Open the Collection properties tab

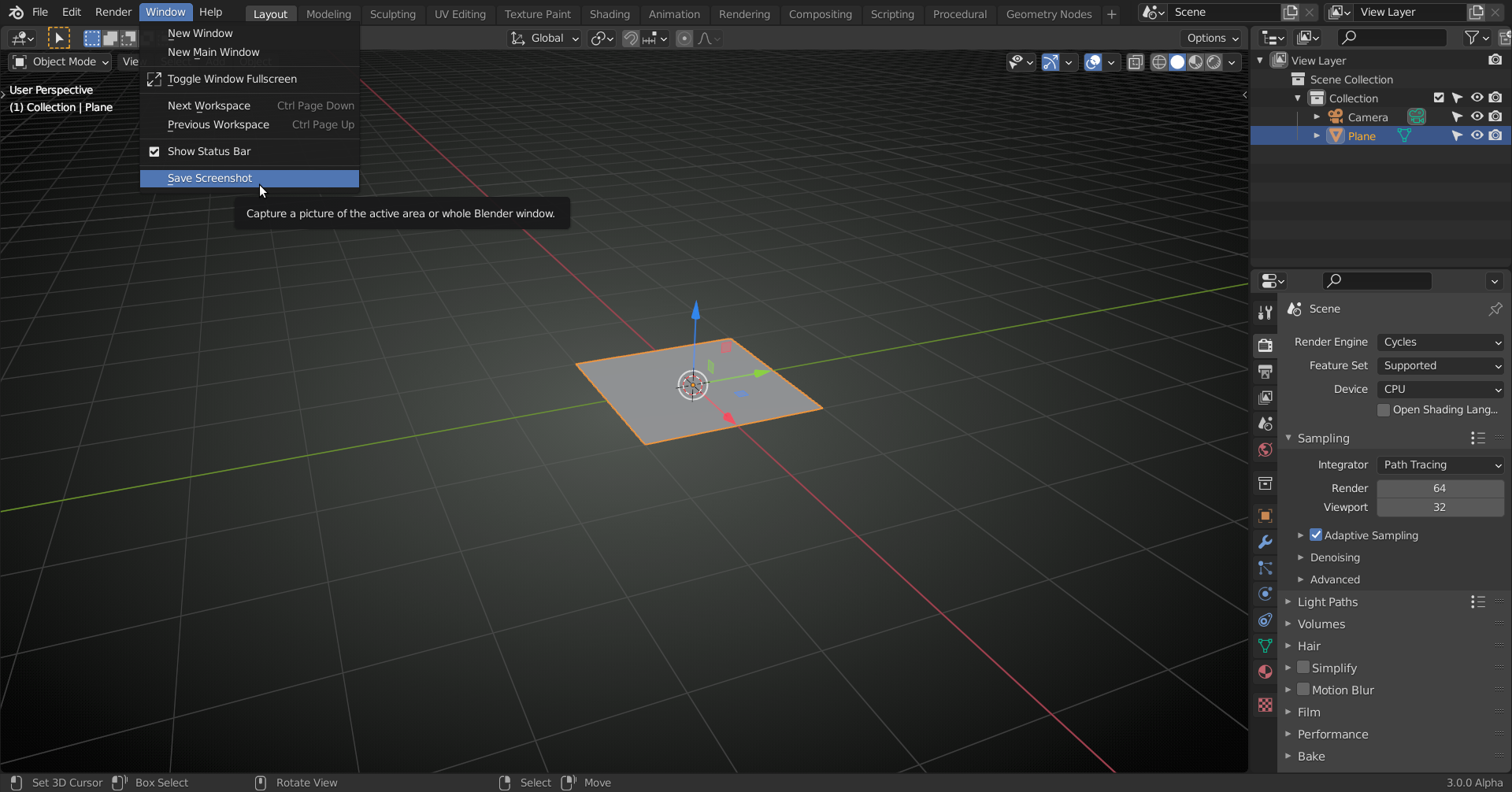pyautogui.click(x=1266, y=483)
